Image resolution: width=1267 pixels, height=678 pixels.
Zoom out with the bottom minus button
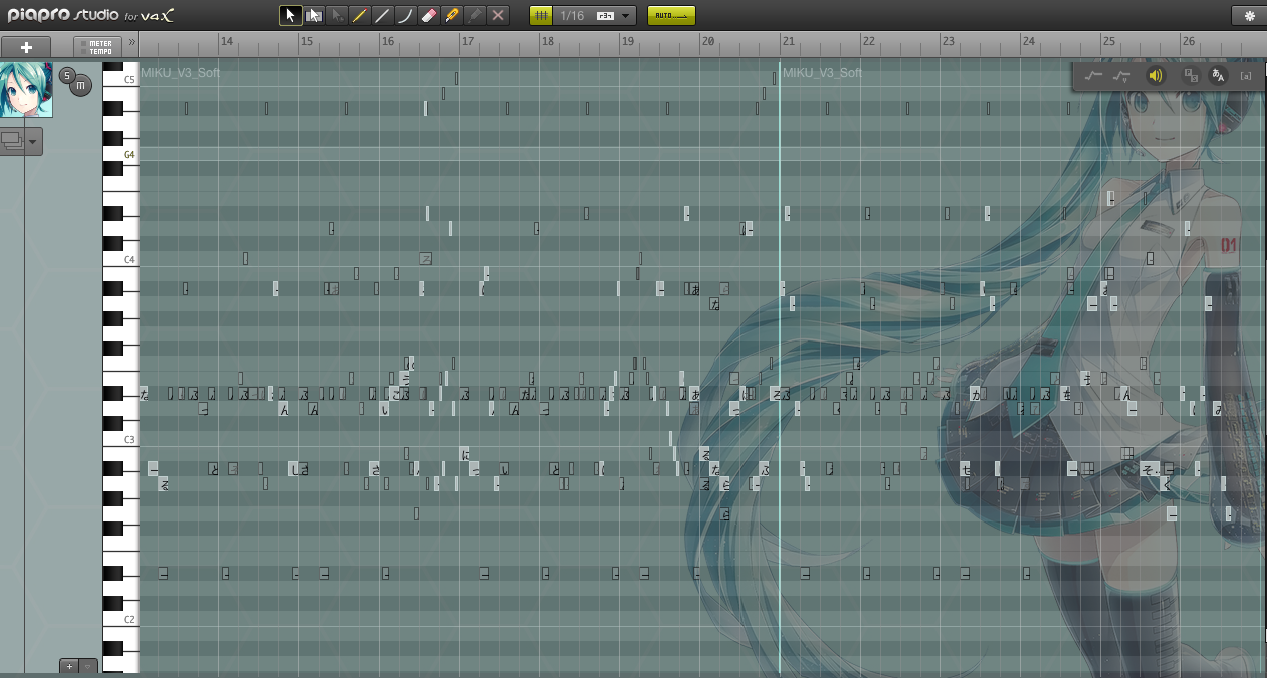(88, 666)
